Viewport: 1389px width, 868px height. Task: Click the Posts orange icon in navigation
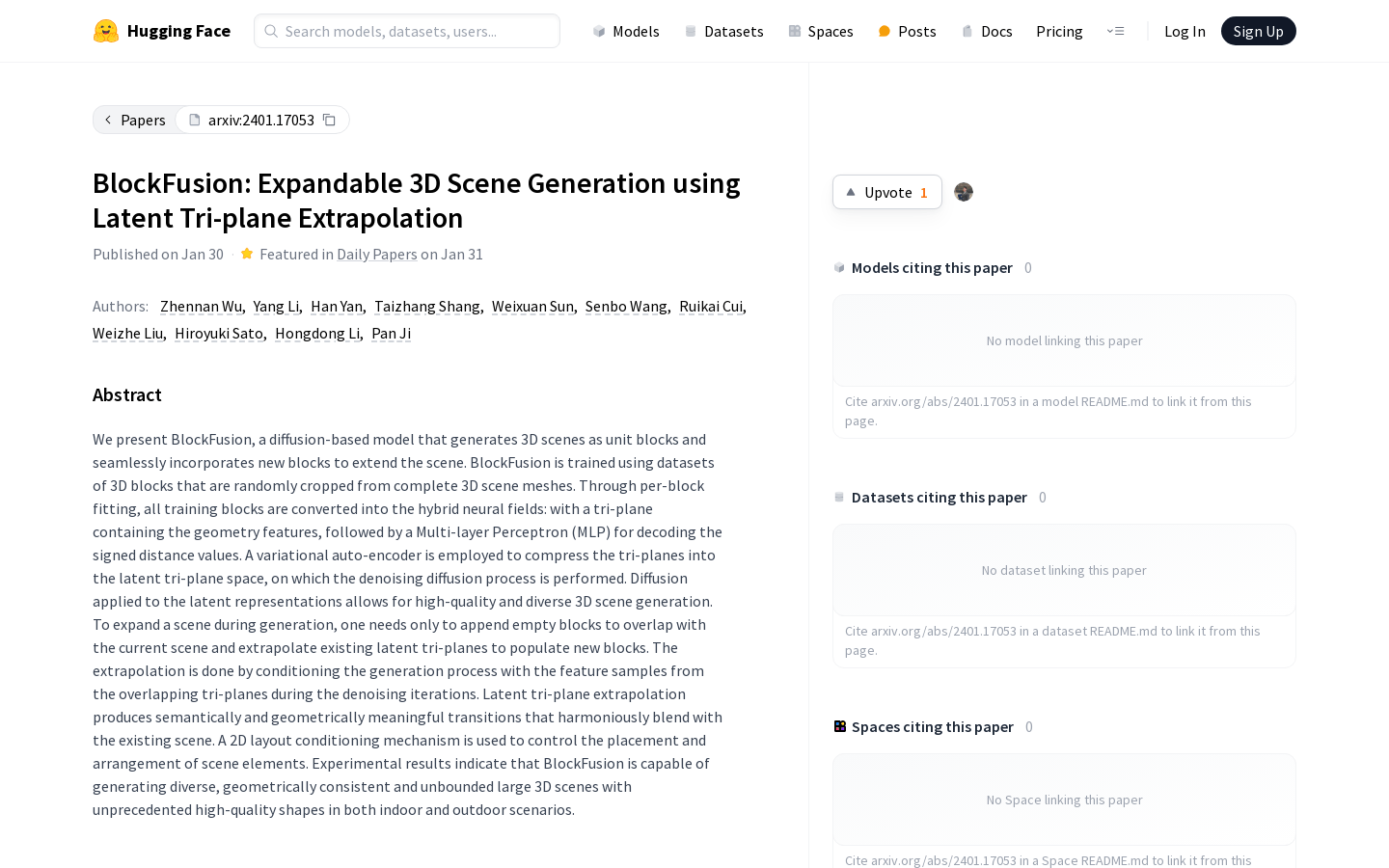click(x=885, y=31)
